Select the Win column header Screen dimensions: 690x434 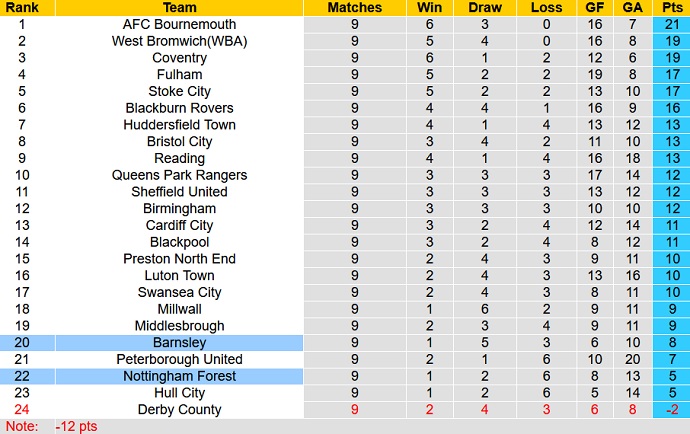[x=430, y=7]
